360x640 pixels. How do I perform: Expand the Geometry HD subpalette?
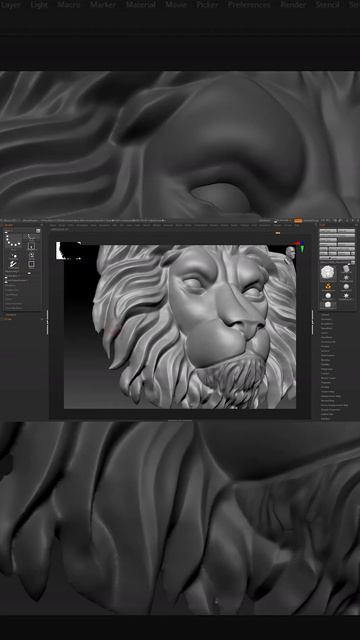328,342
